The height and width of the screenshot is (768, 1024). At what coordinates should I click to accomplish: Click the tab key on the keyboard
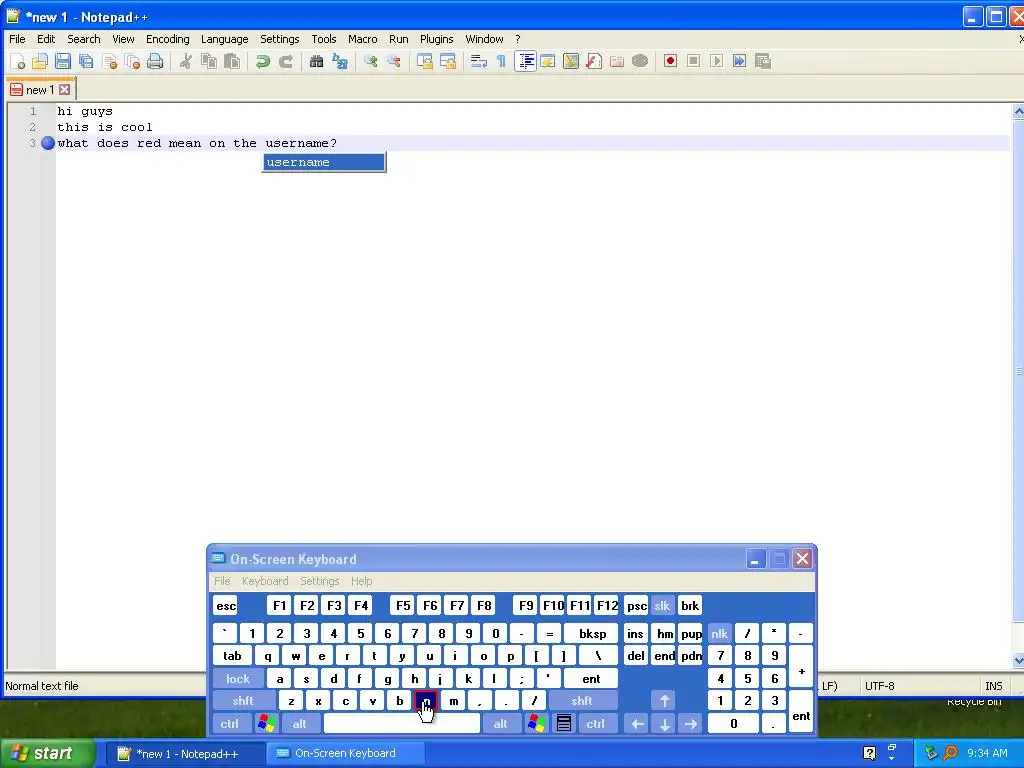tap(232, 656)
